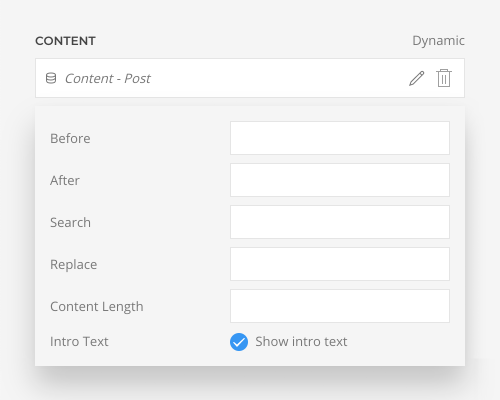Click the After field label
The image size is (500, 400).
(x=65, y=180)
